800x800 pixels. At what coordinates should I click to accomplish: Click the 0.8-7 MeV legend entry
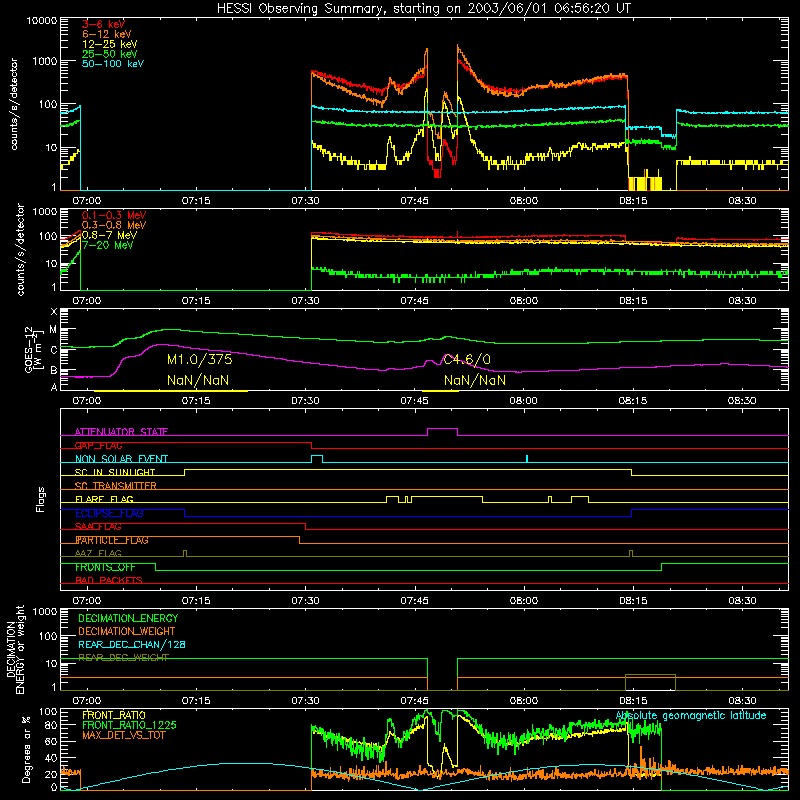coord(109,235)
